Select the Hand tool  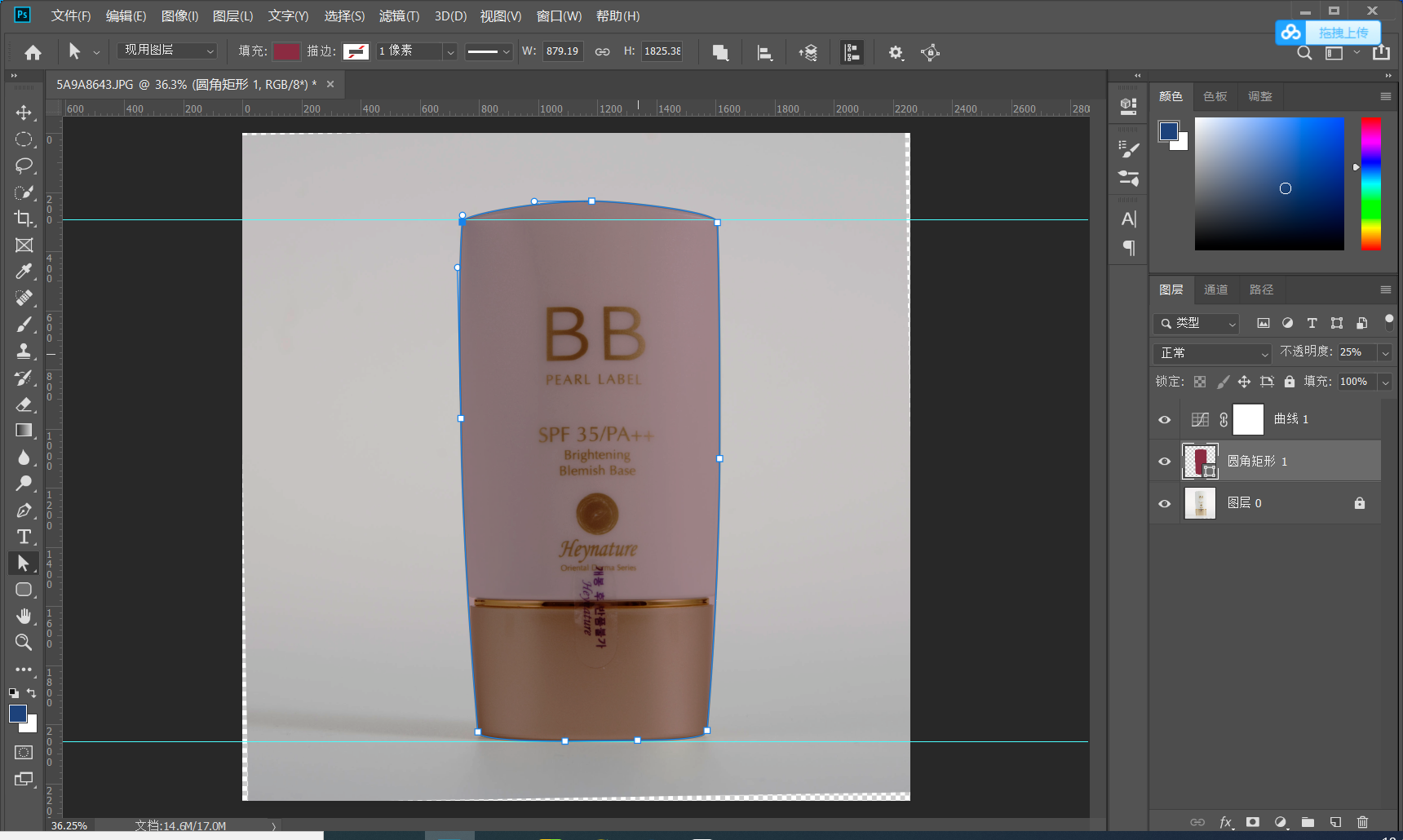tap(24, 616)
